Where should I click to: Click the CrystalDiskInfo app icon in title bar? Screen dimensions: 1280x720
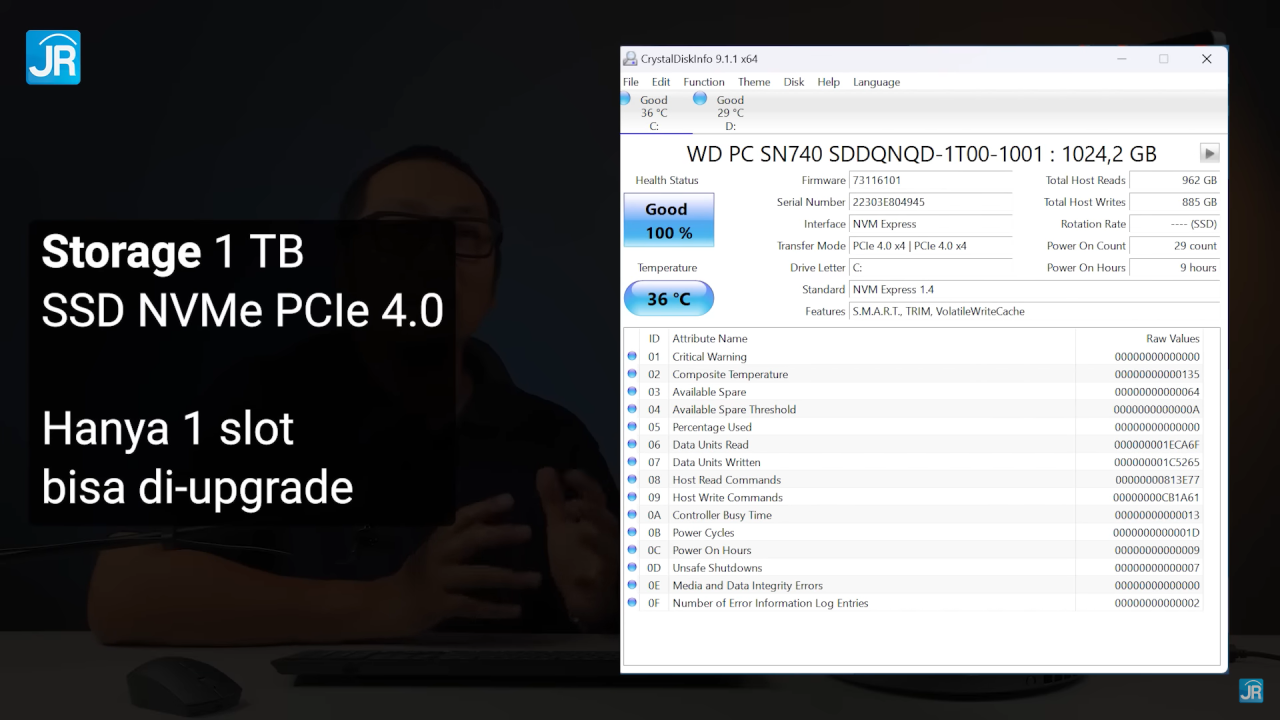point(630,59)
